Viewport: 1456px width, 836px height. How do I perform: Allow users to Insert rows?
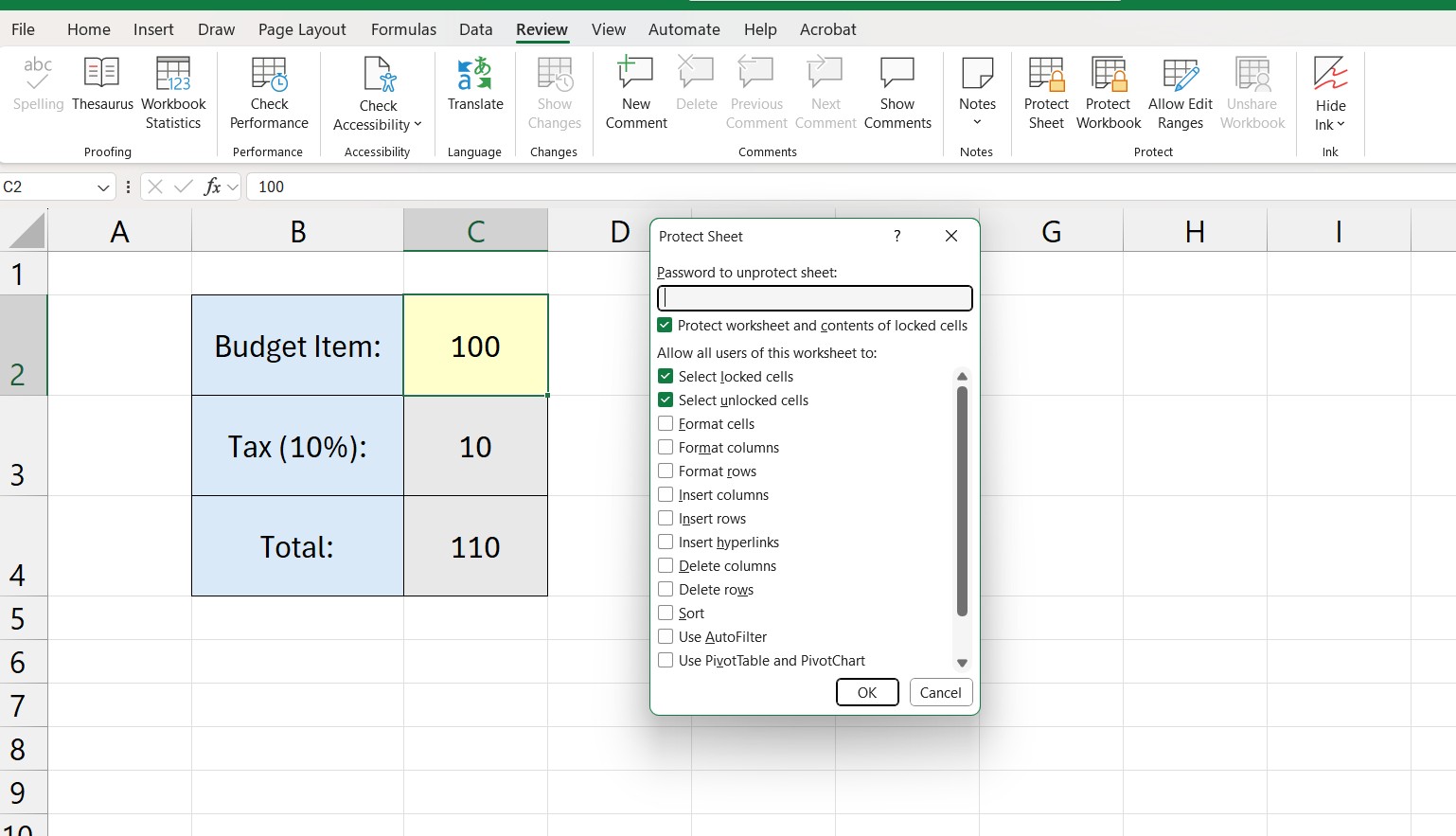(x=666, y=518)
